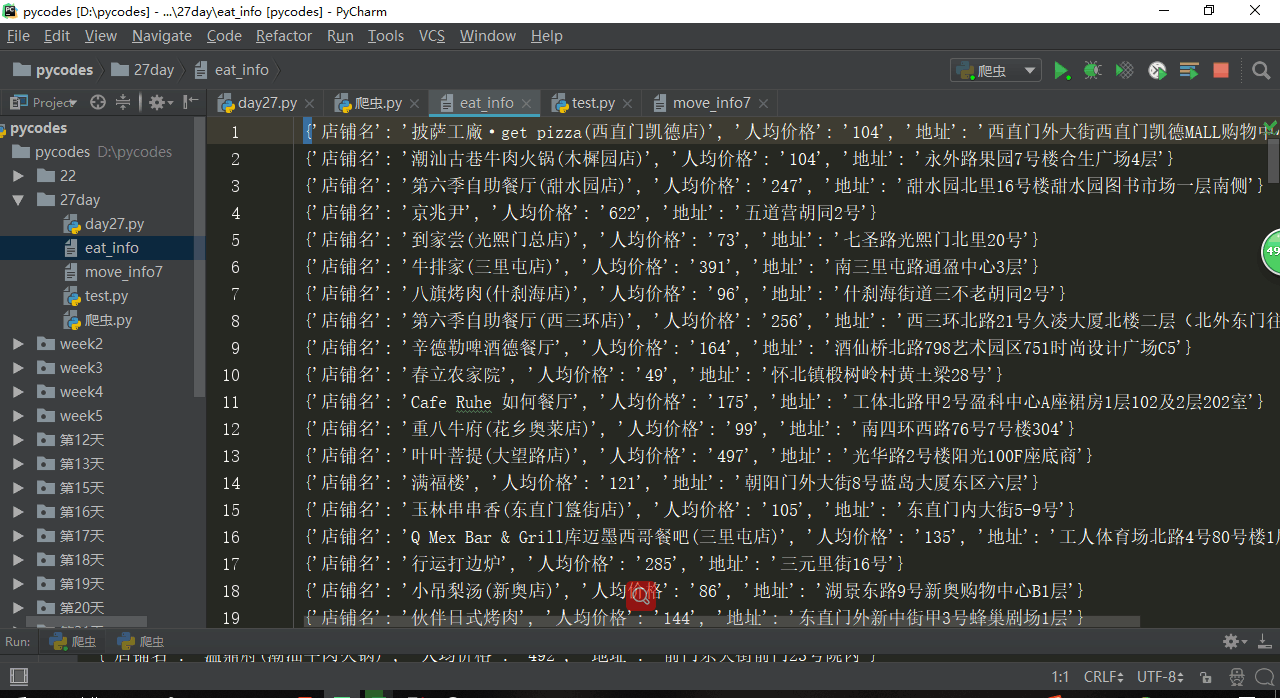
Task: Select test.py in the project tree
Action: coord(96,296)
